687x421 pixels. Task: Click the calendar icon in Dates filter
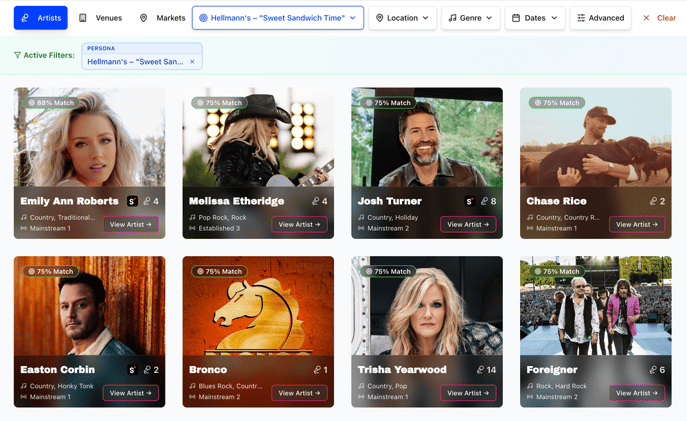click(516, 18)
